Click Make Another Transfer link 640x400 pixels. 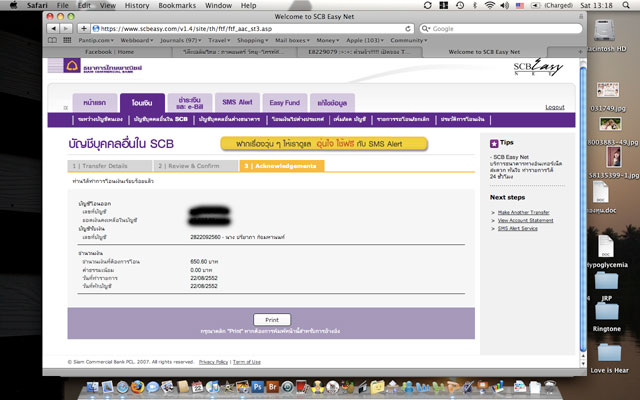[523, 212]
